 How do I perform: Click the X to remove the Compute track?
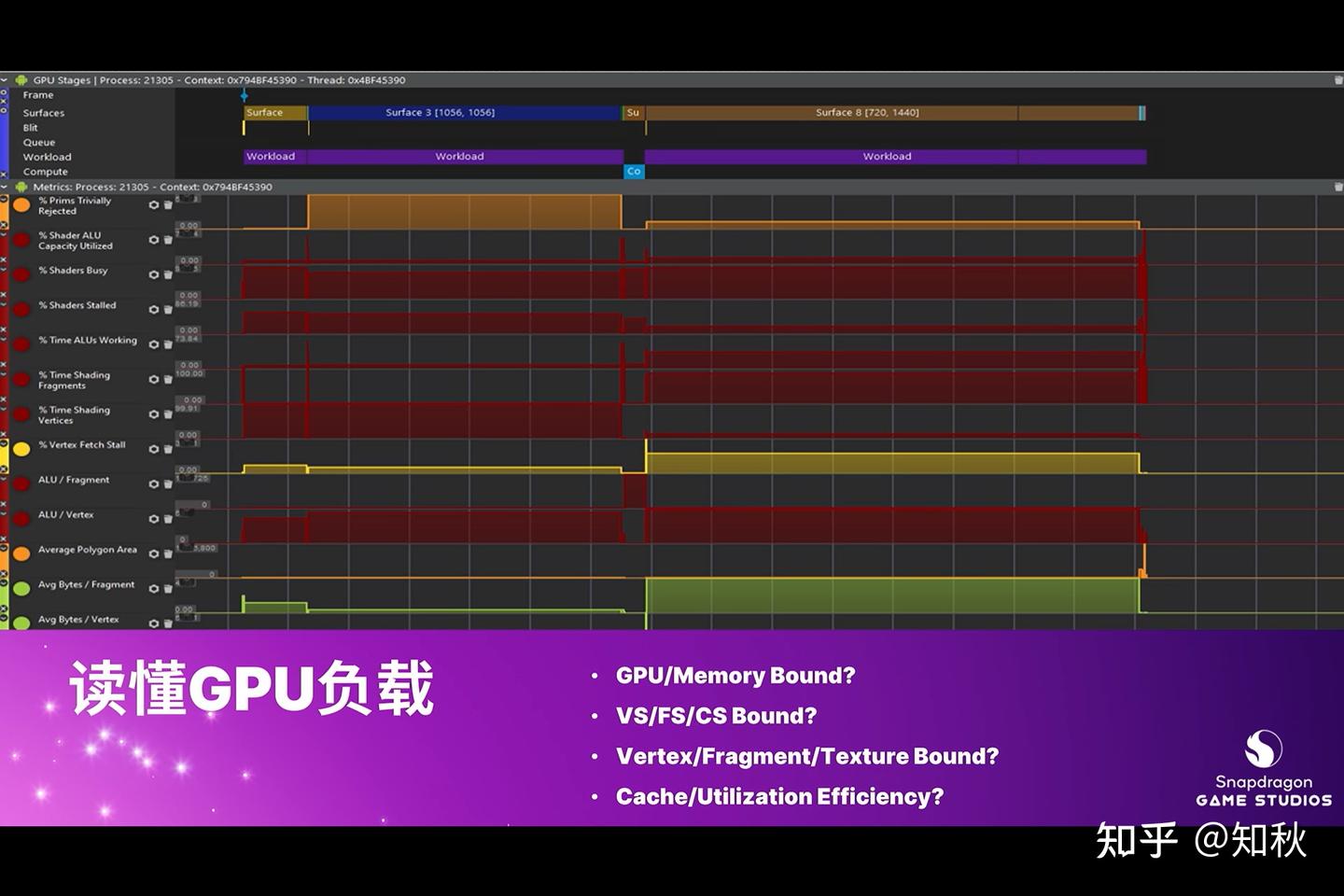click(x=5, y=172)
